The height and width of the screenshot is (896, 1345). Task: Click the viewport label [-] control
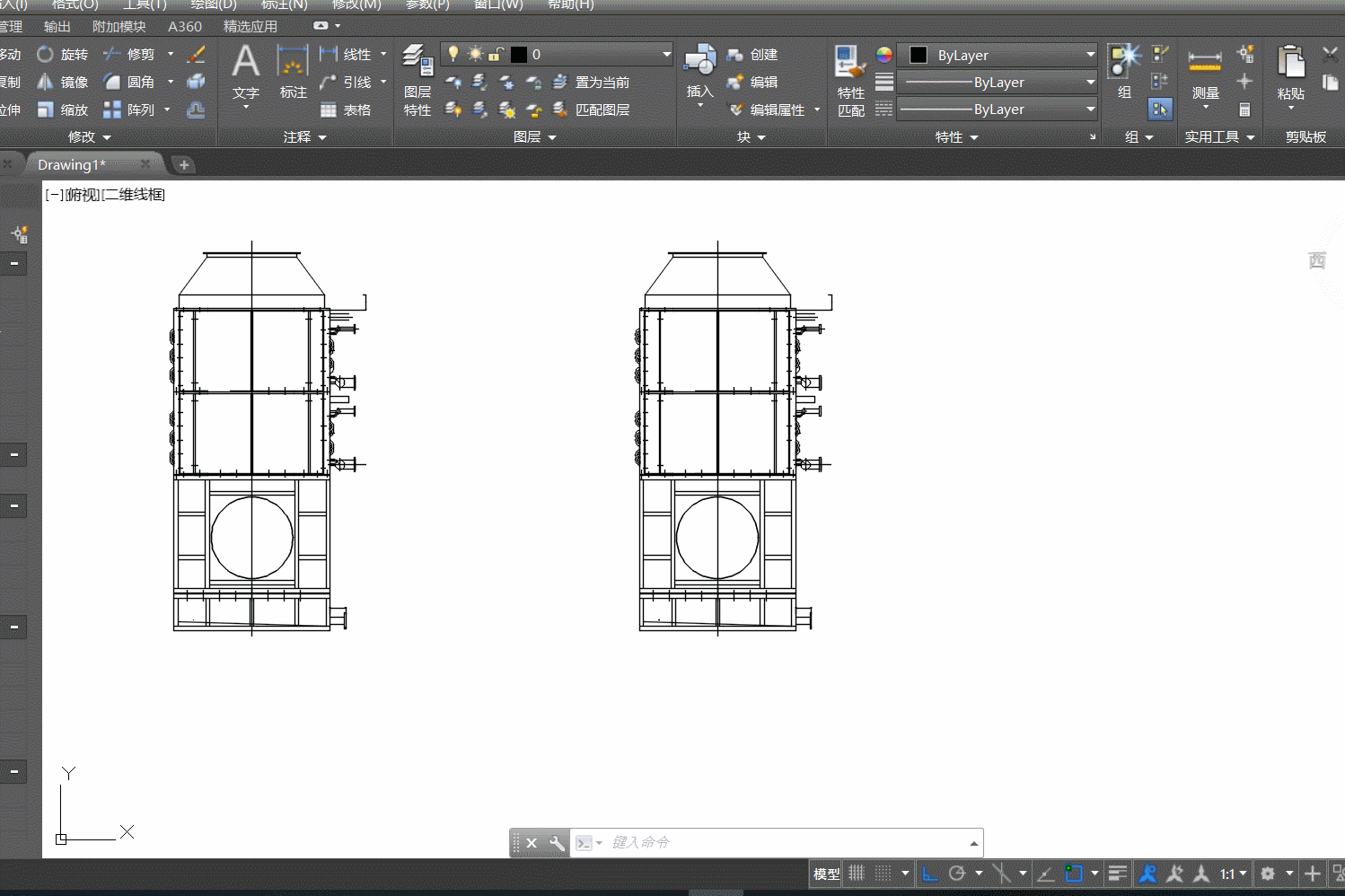(55, 195)
